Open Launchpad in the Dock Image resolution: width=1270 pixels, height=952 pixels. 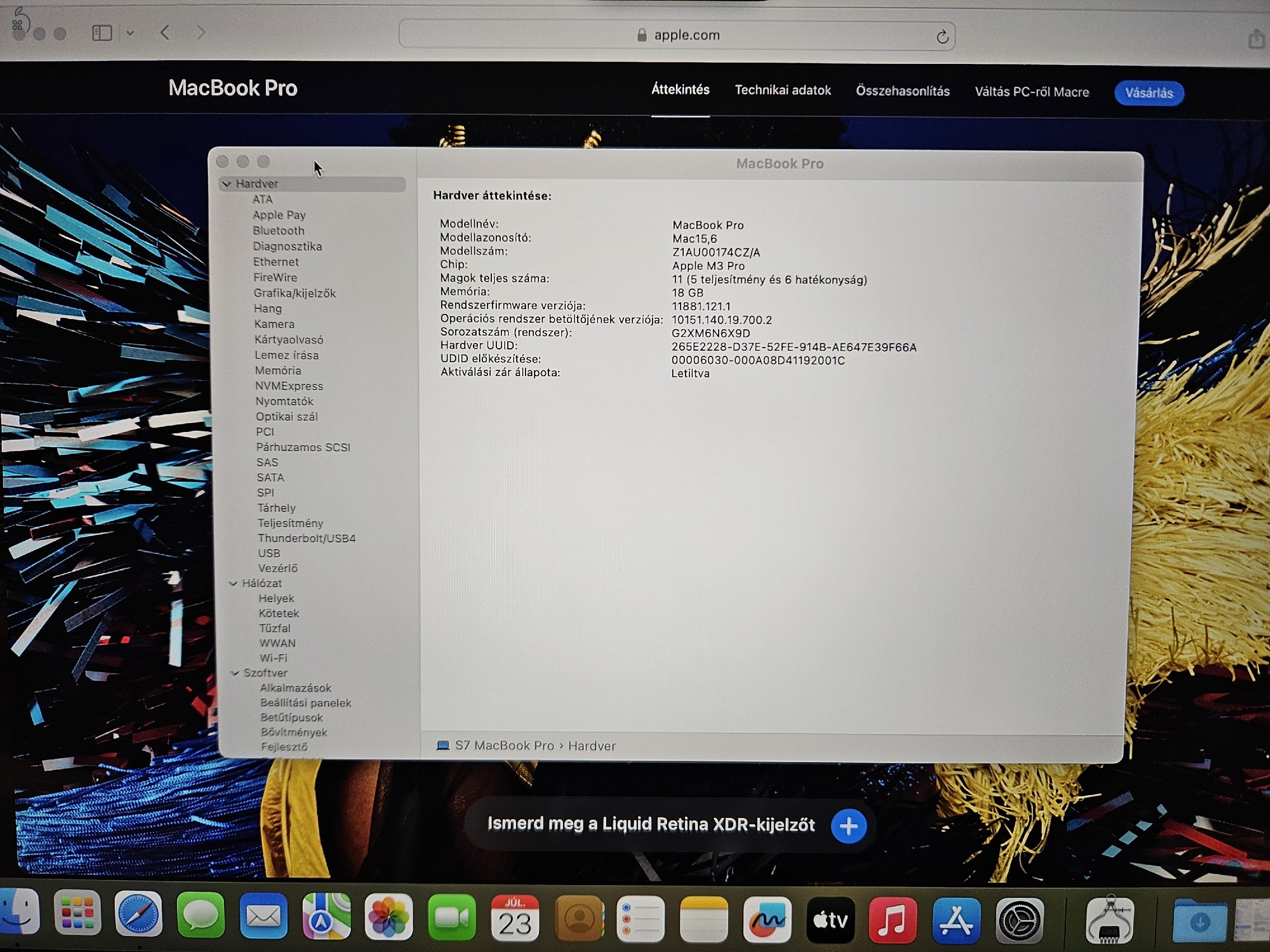[x=77, y=913]
